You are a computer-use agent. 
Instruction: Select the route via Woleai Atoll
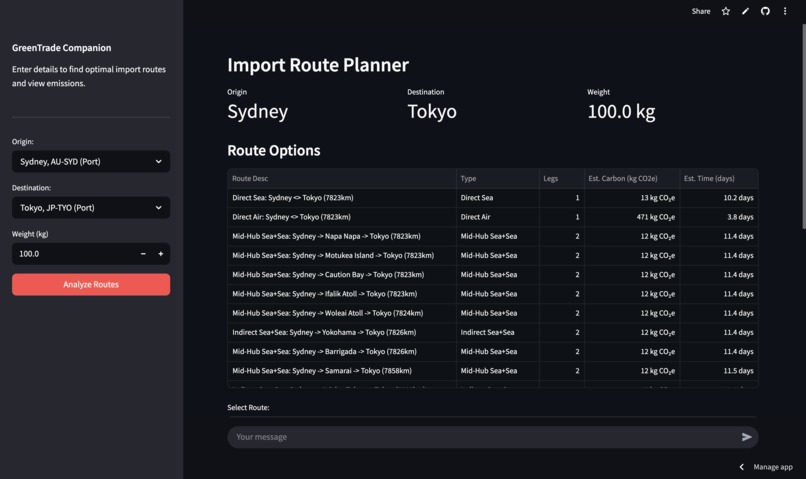(492, 313)
